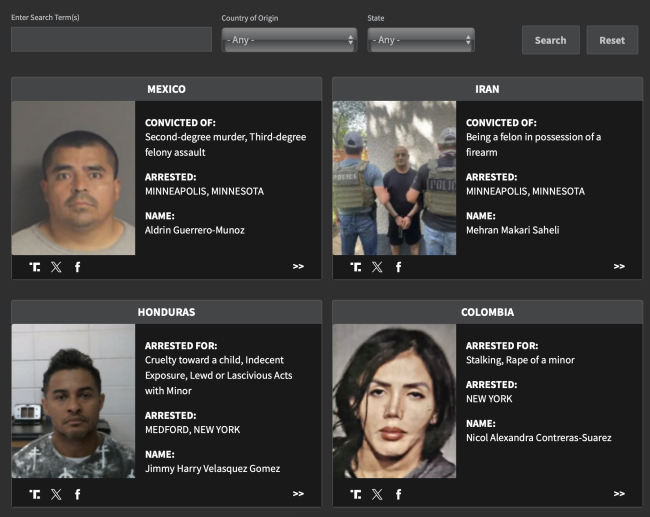
Task: Click the name Aldrin Guerrero-Munoz
Action: [x=195, y=230]
